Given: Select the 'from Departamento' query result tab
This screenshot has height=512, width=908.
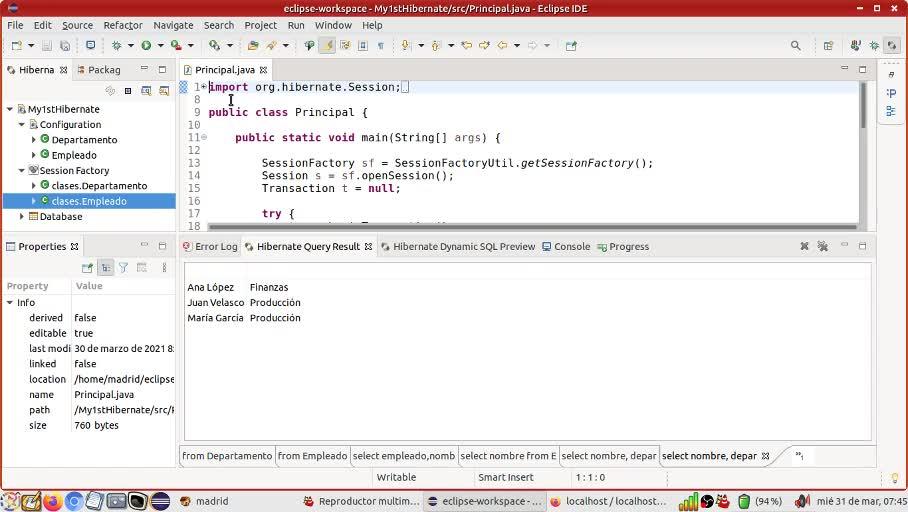Looking at the screenshot, I should [x=227, y=456].
